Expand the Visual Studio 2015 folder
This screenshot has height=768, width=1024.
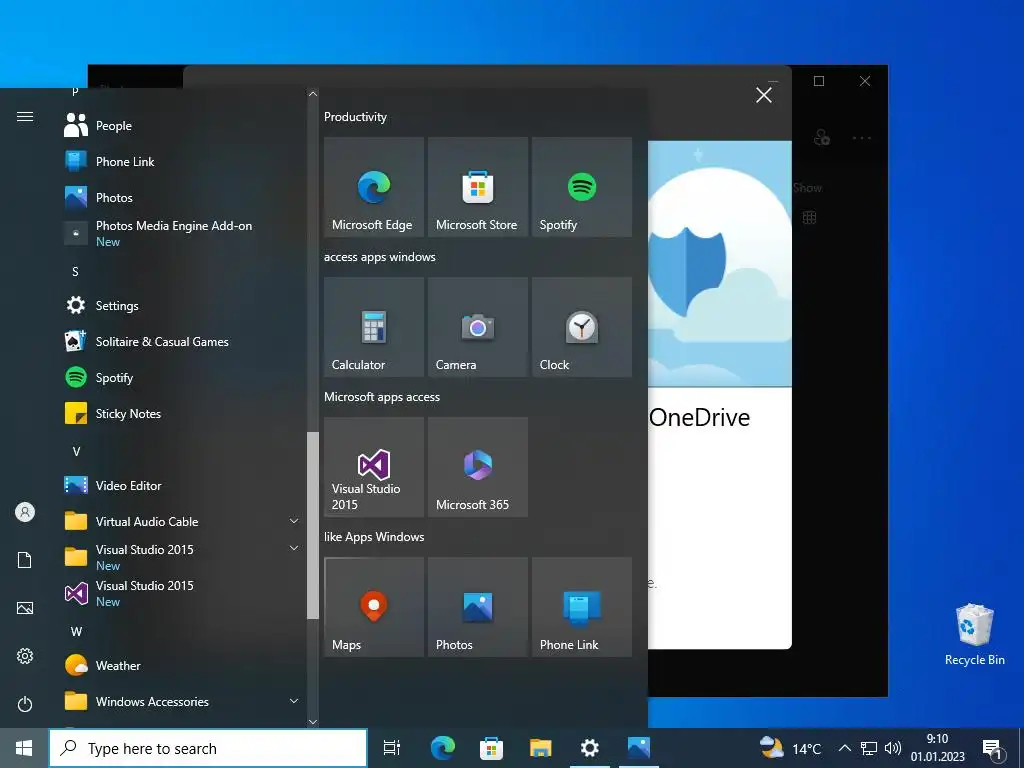[x=182, y=557]
